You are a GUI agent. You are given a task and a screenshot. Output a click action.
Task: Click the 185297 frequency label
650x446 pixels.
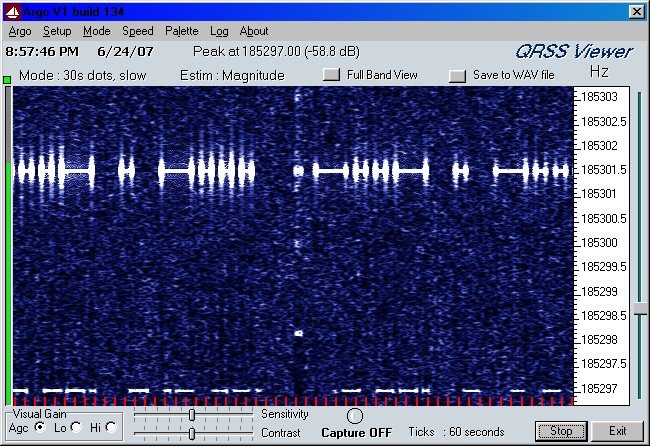(599, 389)
